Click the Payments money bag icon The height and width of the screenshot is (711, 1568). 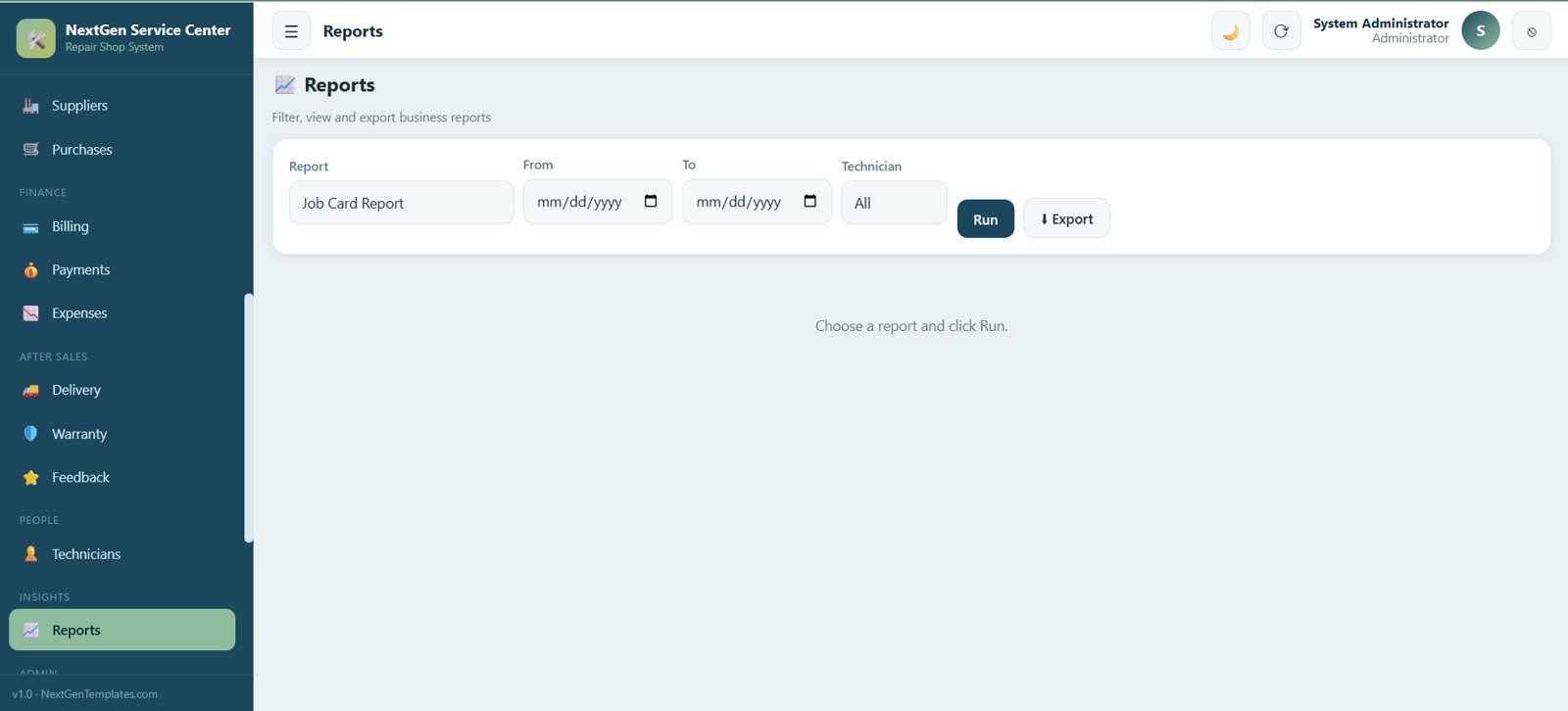[31, 270]
